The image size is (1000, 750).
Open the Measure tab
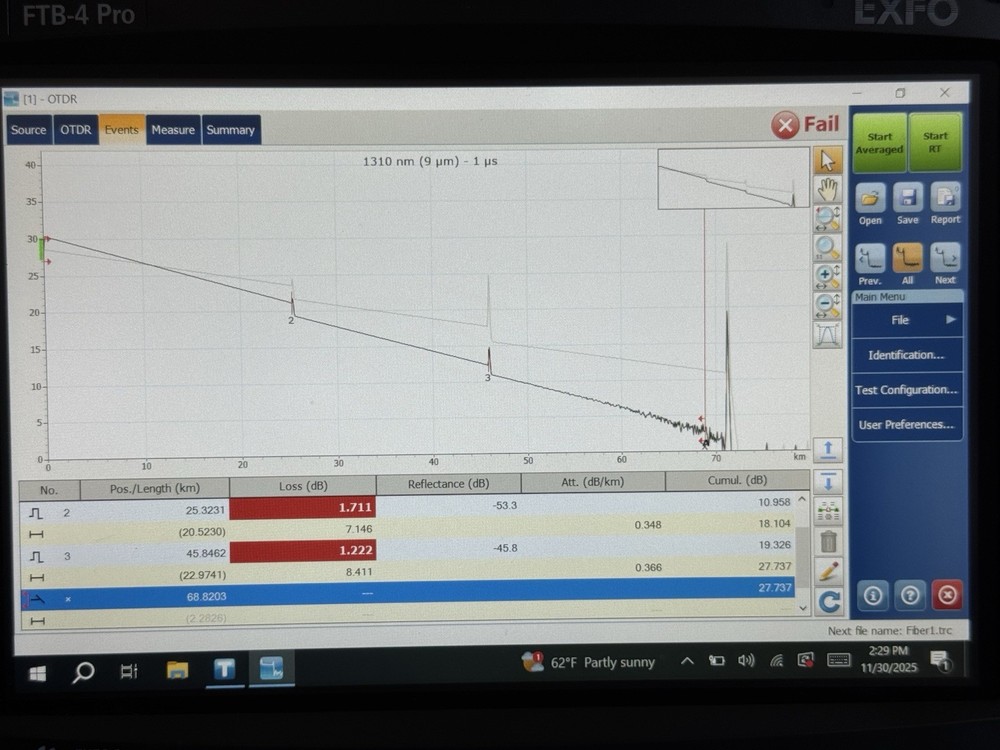(x=173, y=129)
